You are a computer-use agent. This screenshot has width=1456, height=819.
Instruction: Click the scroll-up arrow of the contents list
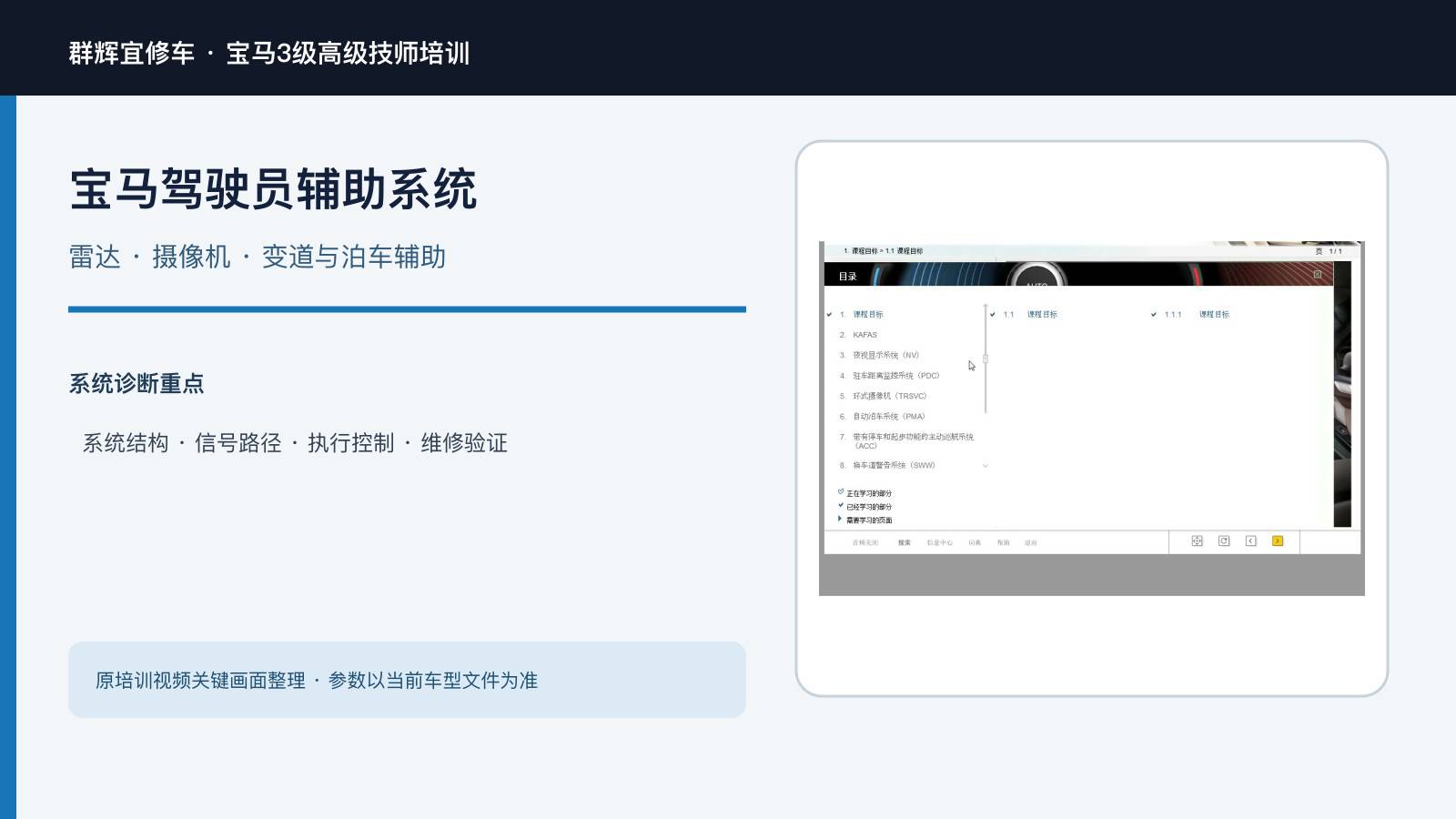986,307
